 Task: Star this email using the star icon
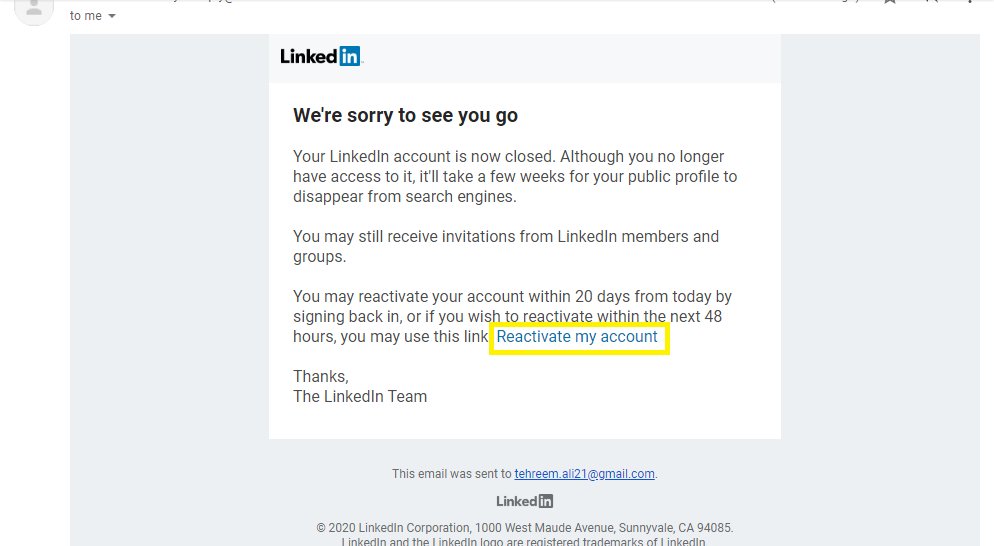pyautogui.click(x=889, y=2)
